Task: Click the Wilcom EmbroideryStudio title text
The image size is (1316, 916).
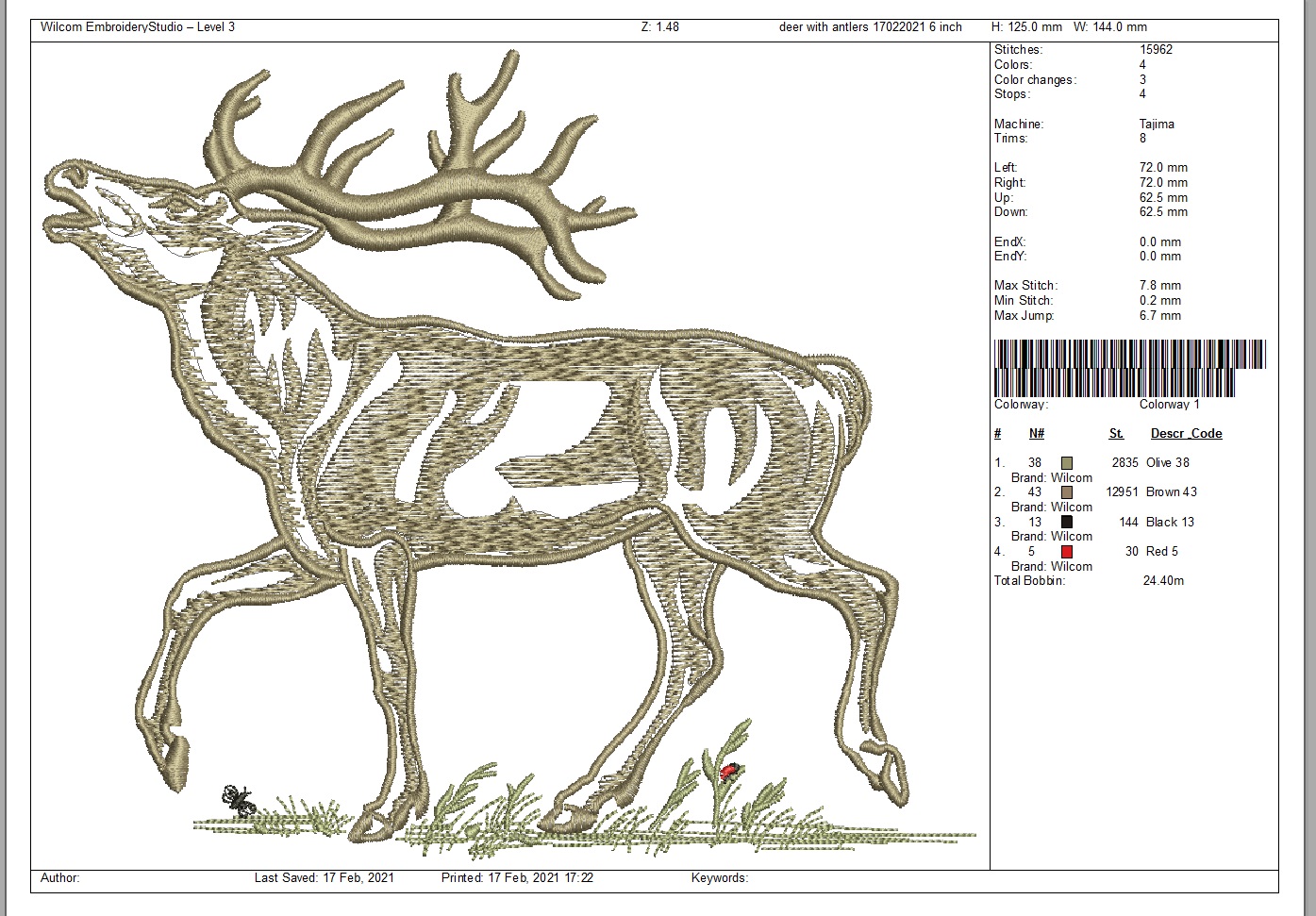Action: pyautogui.click(x=138, y=27)
